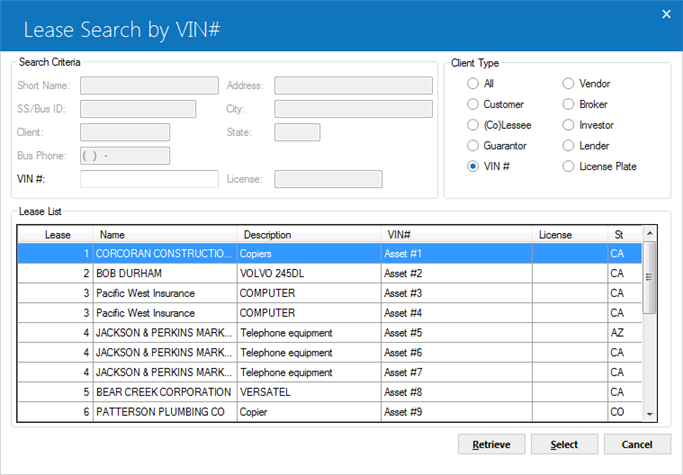Click the Asset #9 VIN cell
The image size is (683, 475).
(457, 412)
